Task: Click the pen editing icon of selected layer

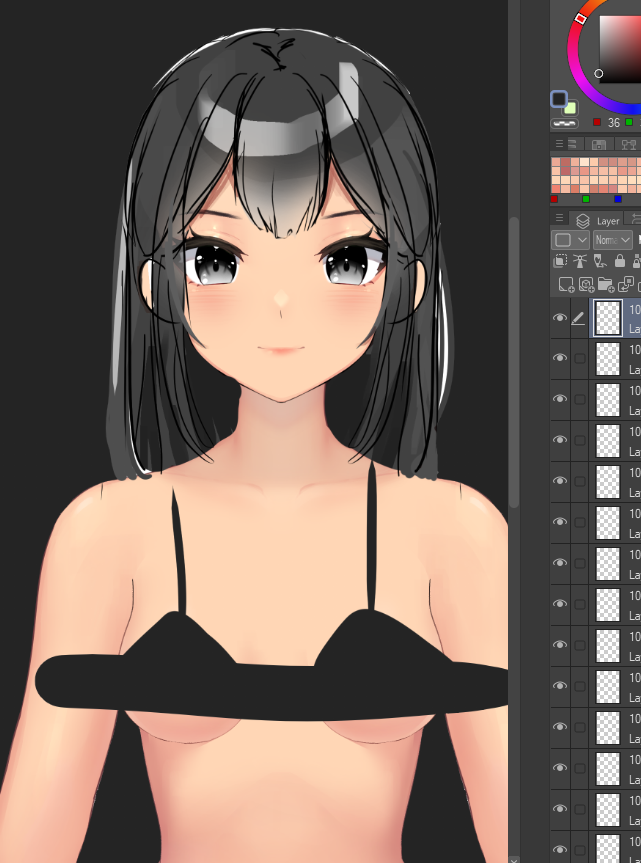Action: (x=578, y=318)
